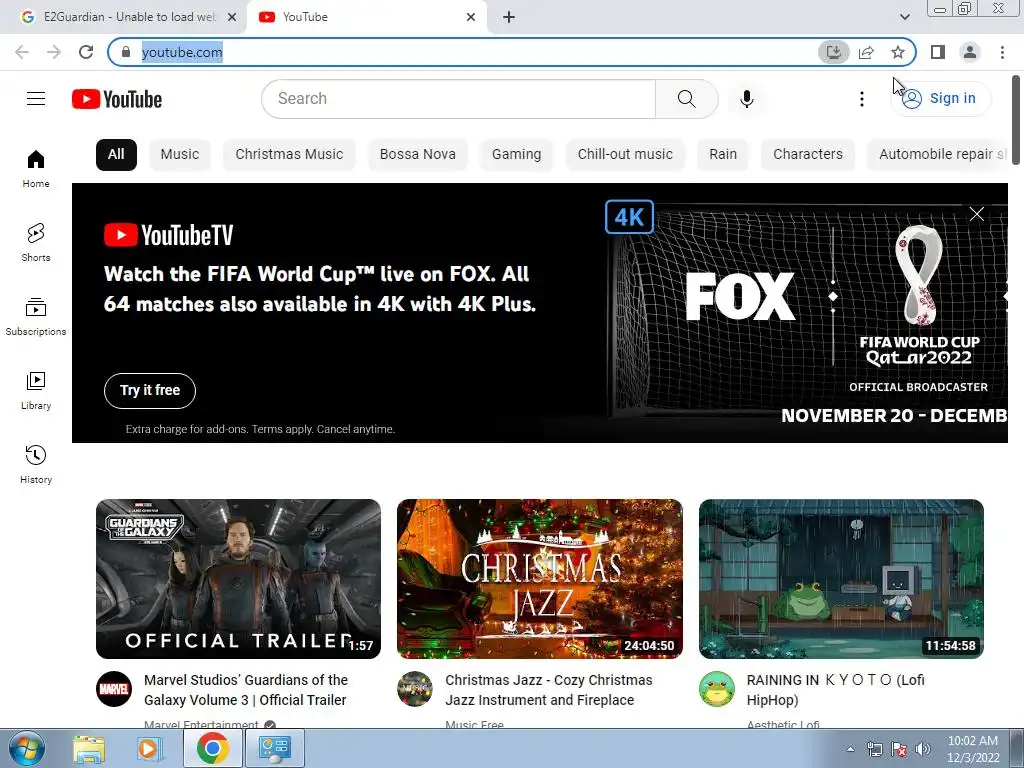Dismiss the YouTube TV banner ad
Screen dimensions: 1024x768
[x=976, y=214]
